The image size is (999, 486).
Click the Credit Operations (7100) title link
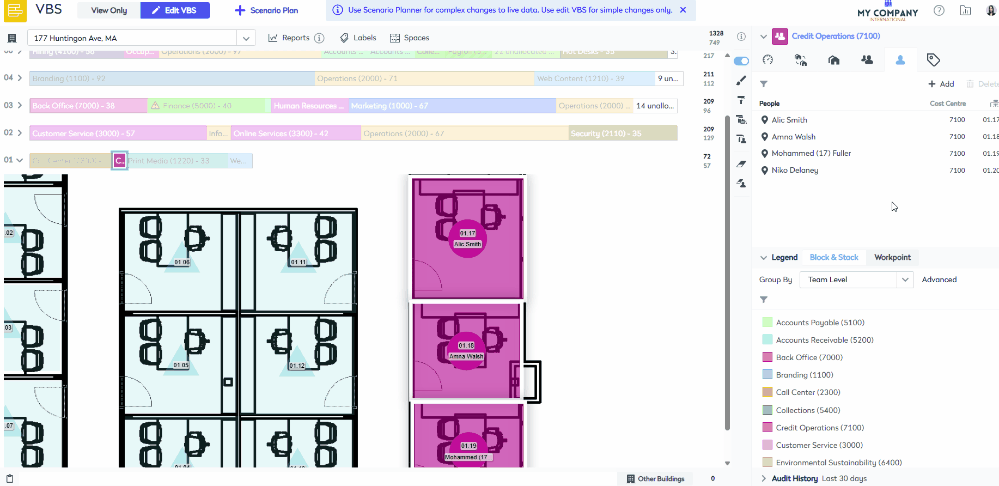(836, 36)
